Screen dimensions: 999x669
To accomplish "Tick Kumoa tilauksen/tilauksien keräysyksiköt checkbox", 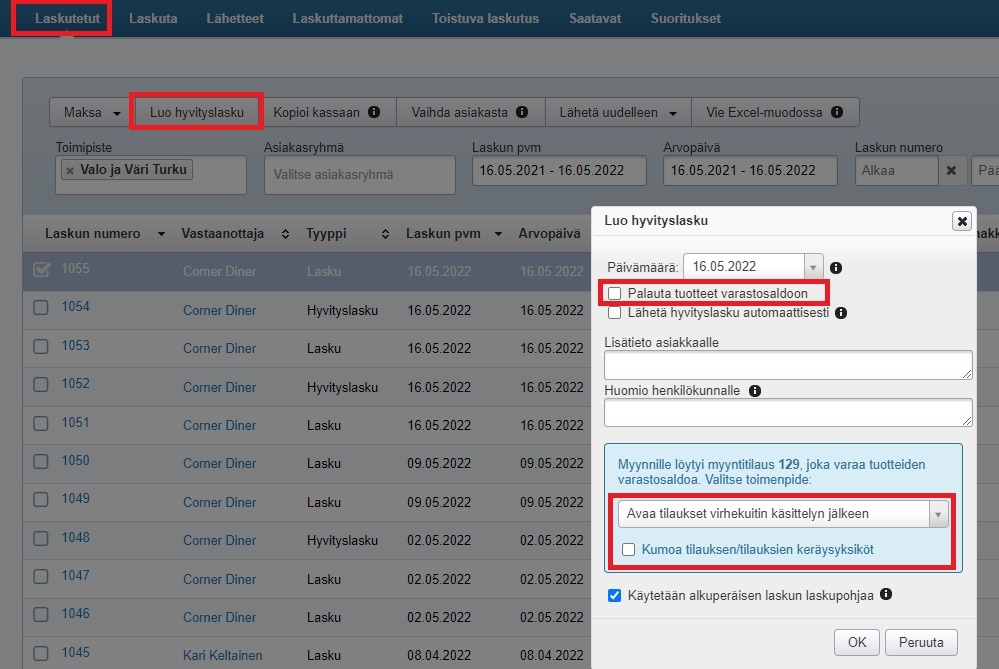I will pyautogui.click(x=628, y=549).
